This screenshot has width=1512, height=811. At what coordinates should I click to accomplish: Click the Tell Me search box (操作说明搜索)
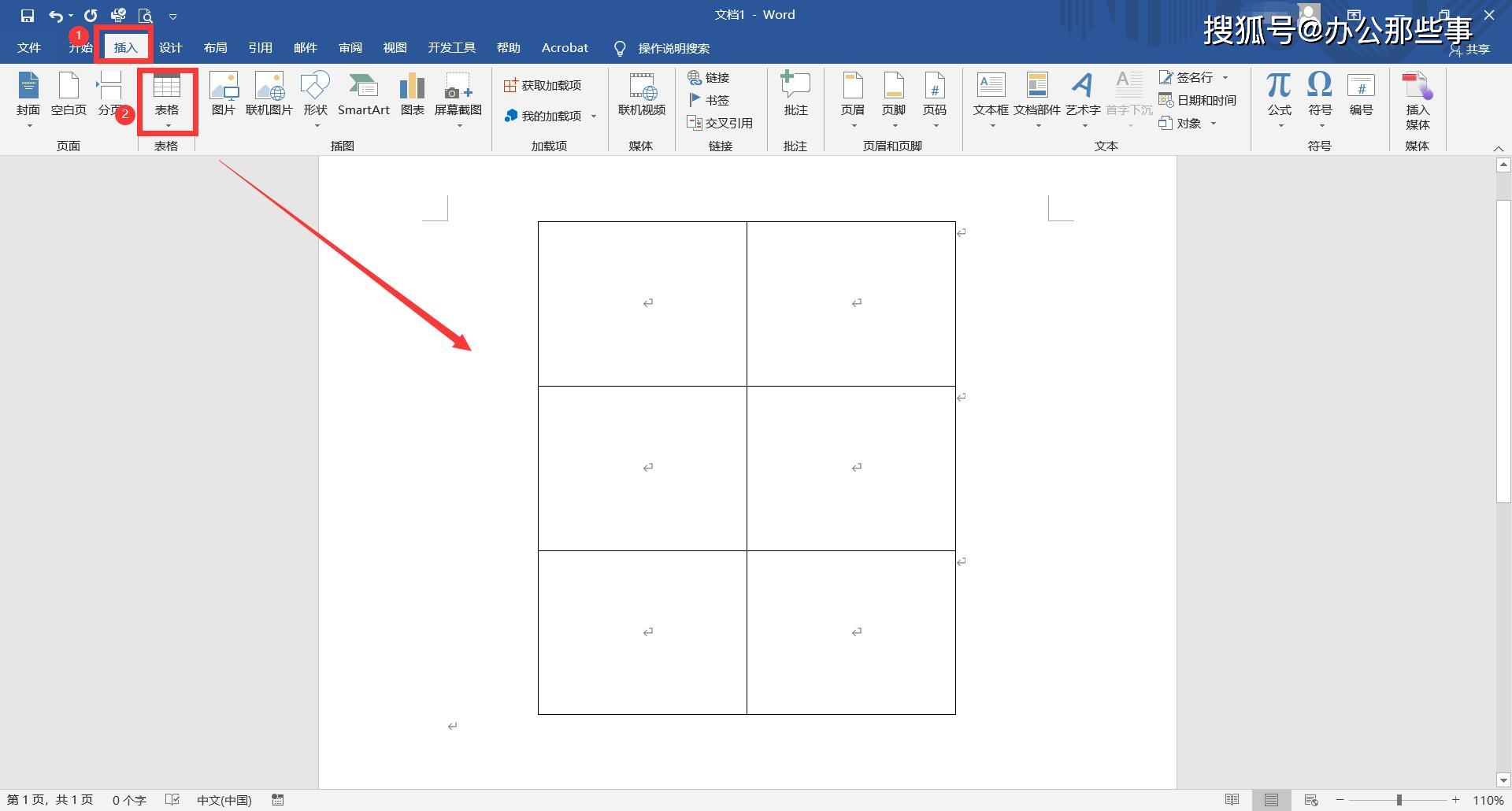(x=673, y=49)
